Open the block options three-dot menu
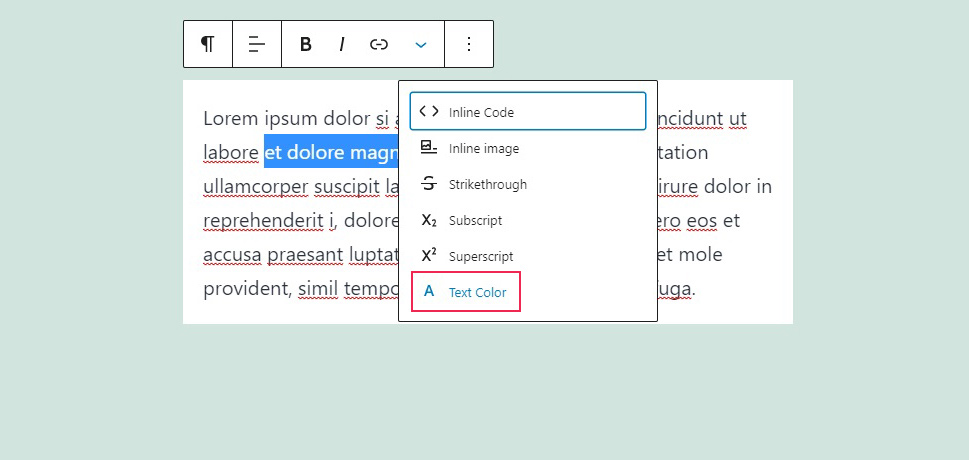Image resolution: width=969 pixels, height=460 pixels. pos(469,44)
